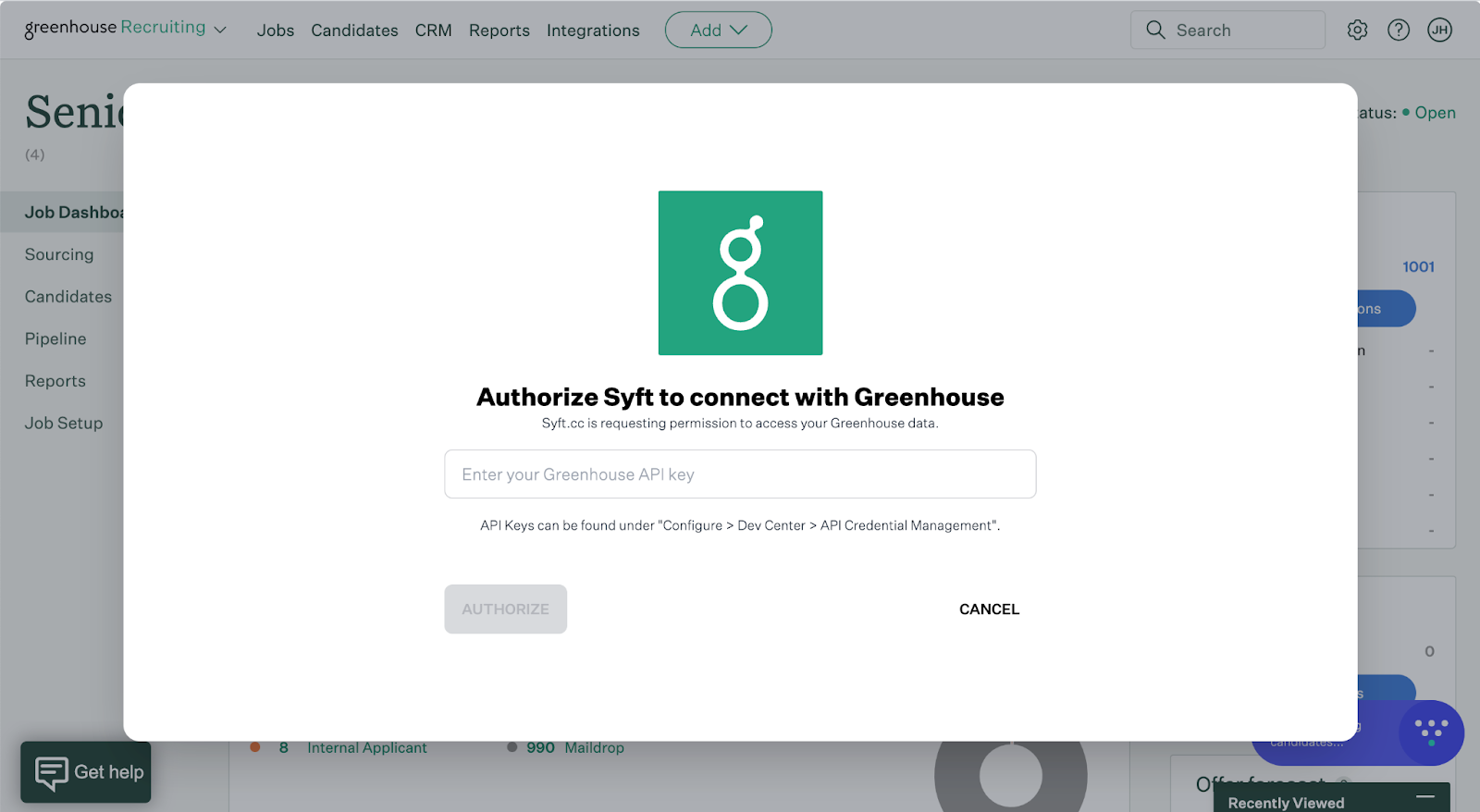Open the Jobs menu

click(x=276, y=31)
